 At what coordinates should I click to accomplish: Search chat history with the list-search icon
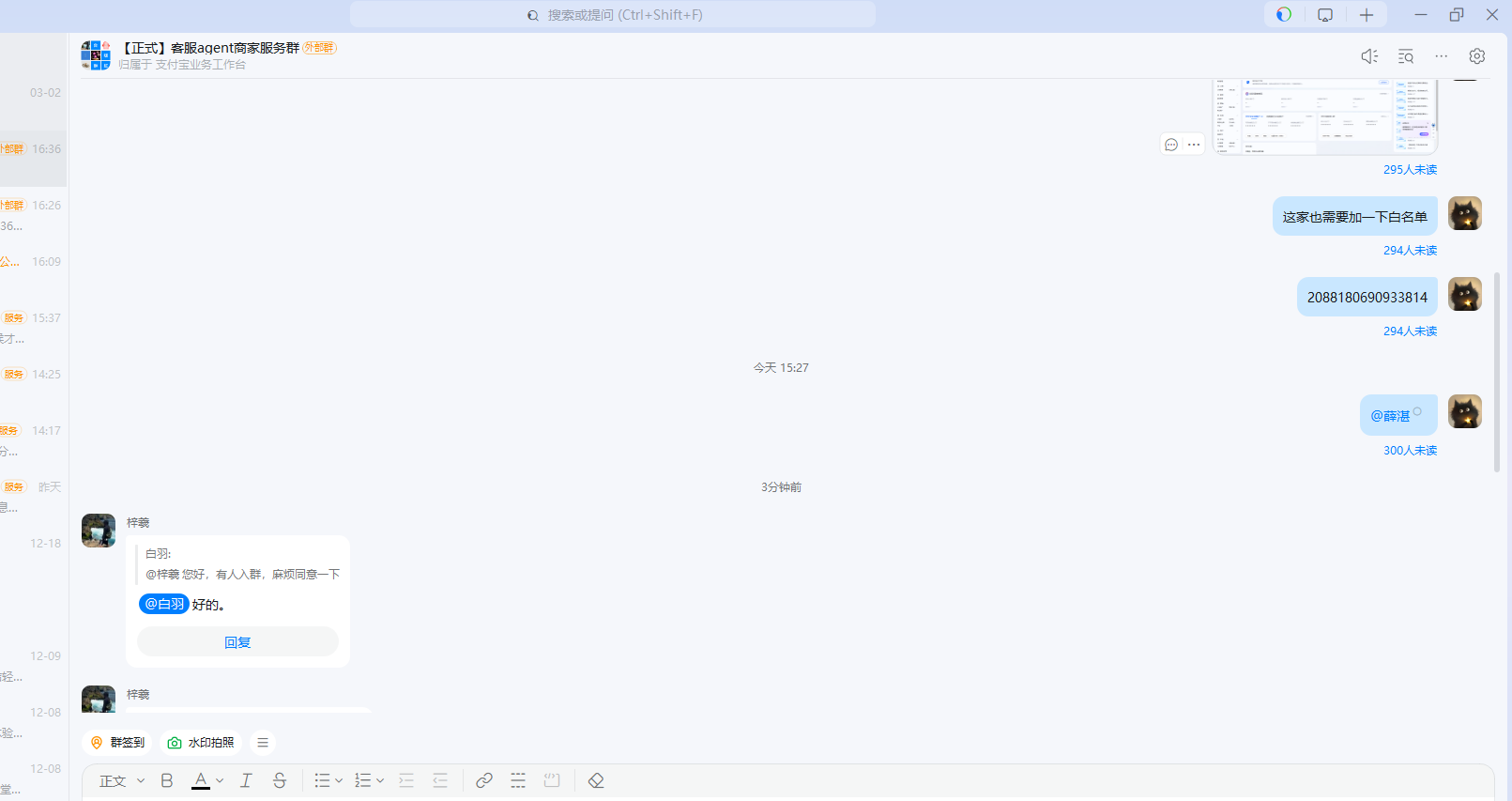click(1405, 56)
